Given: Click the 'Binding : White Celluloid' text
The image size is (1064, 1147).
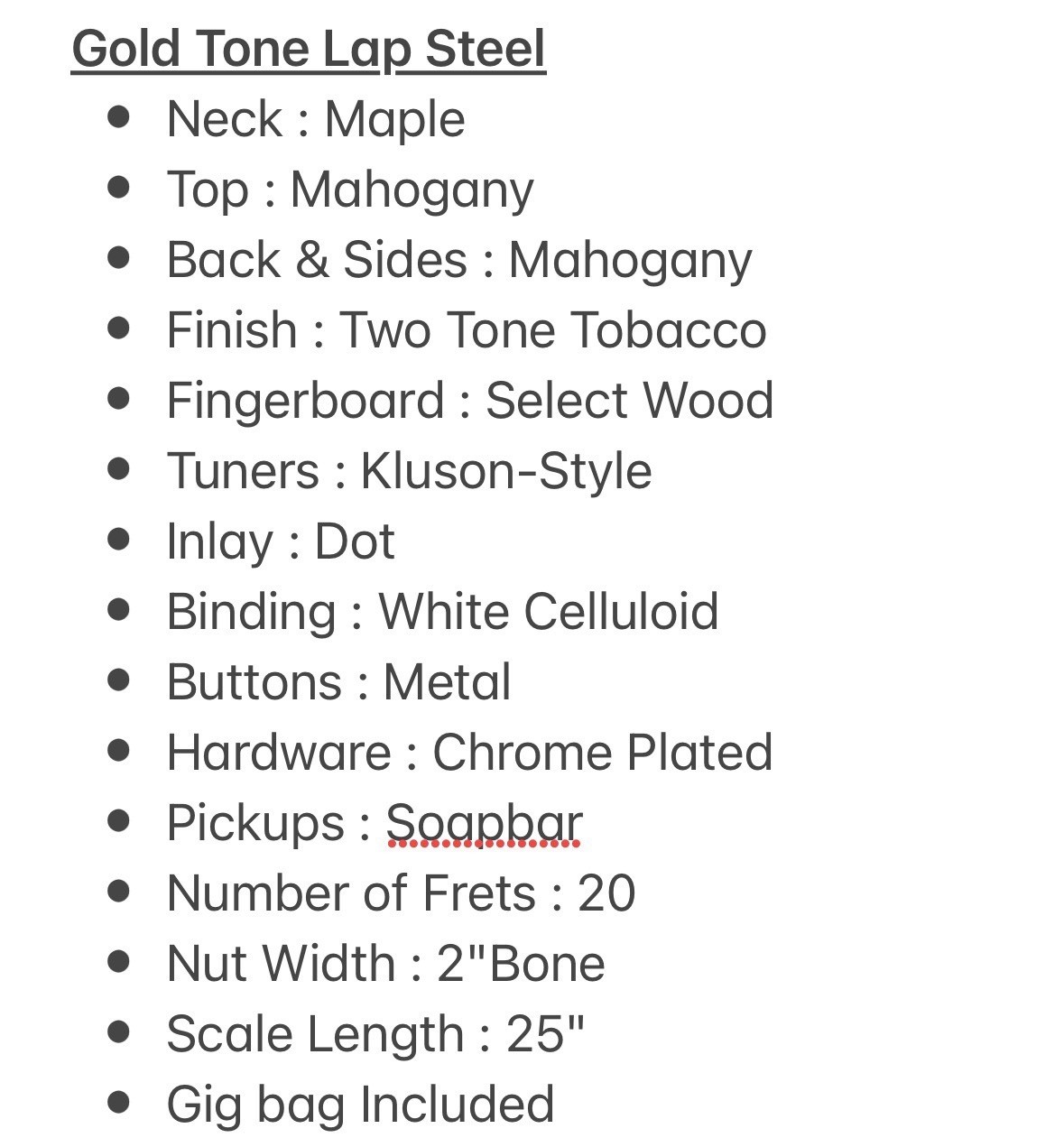Looking at the screenshot, I should pyautogui.click(x=443, y=612).
